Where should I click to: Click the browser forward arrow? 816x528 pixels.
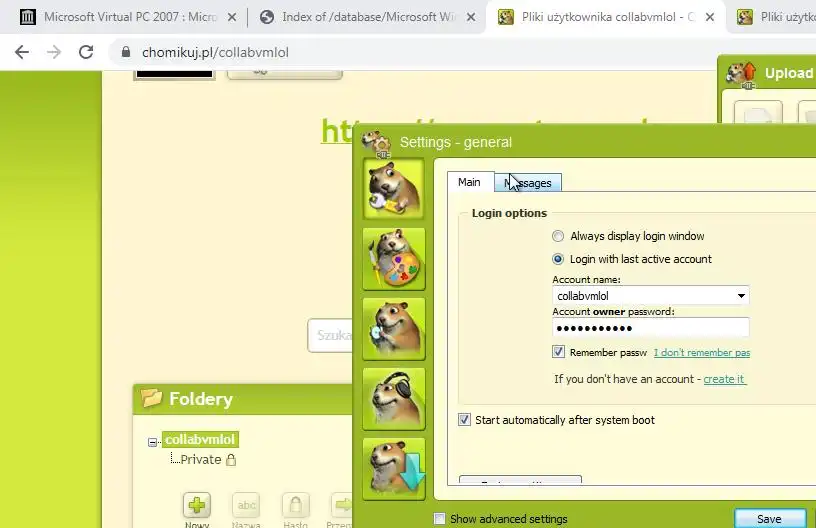point(54,52)
